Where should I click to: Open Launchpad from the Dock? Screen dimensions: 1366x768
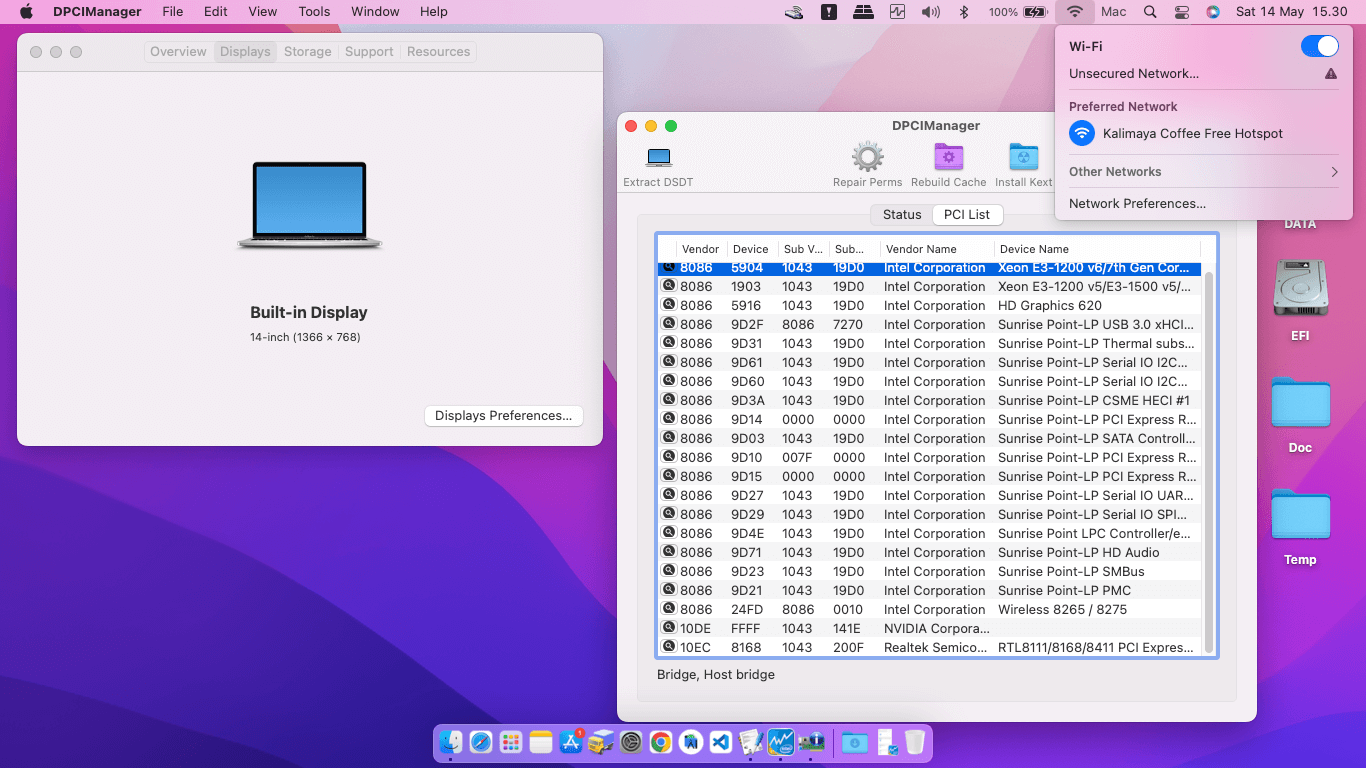point(511,742)
